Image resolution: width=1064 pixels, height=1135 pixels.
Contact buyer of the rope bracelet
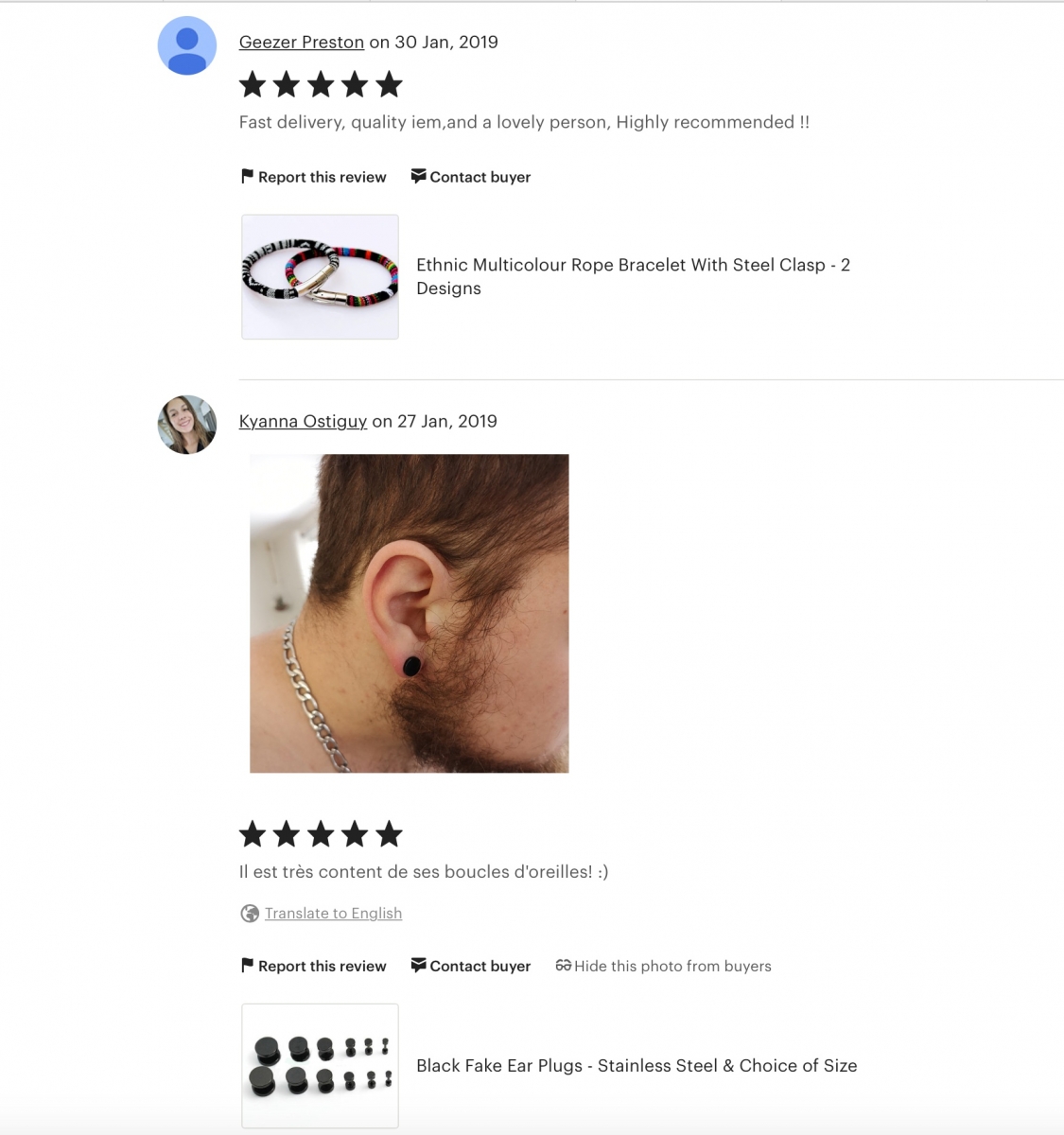point(471,177)
